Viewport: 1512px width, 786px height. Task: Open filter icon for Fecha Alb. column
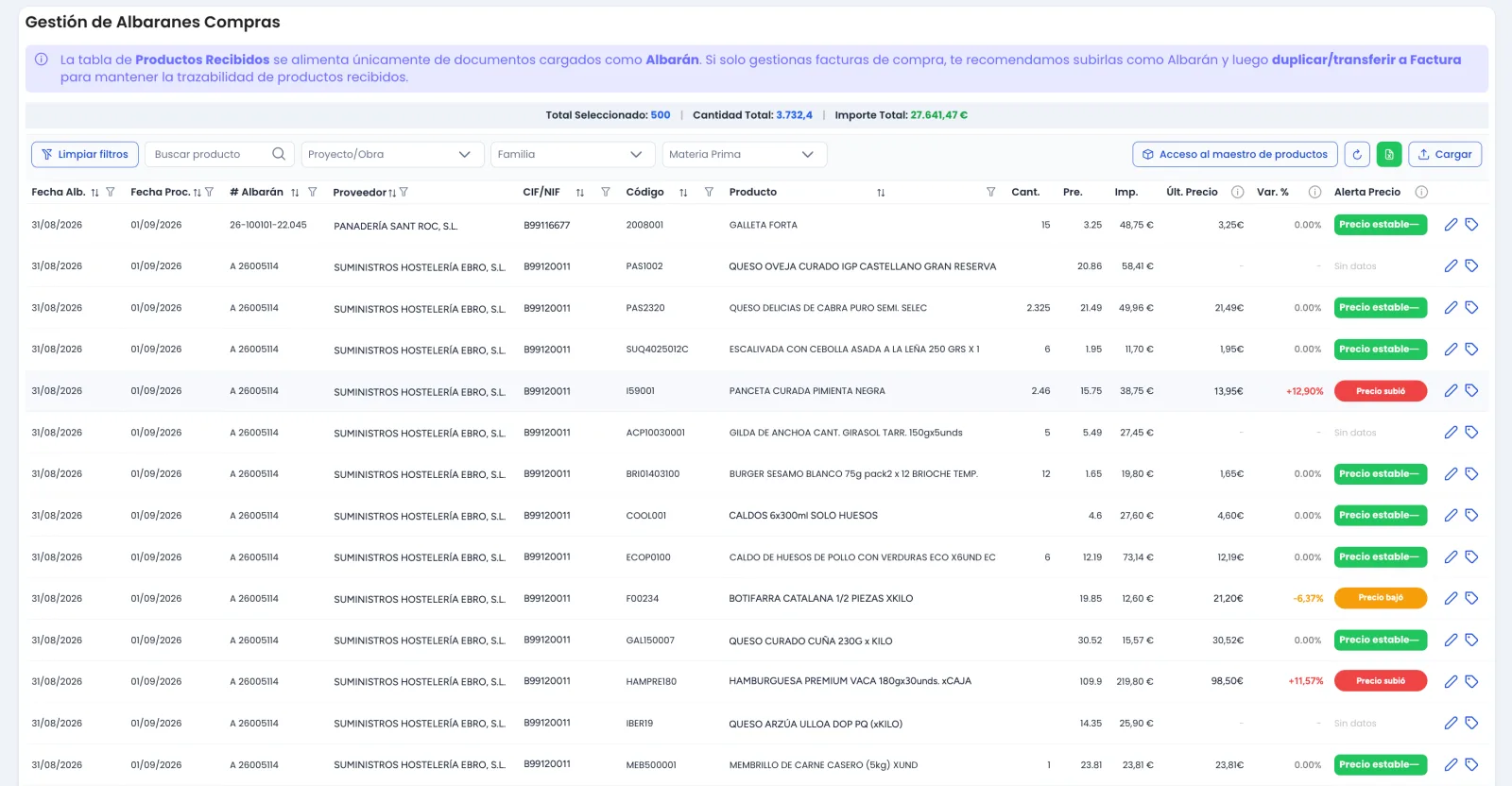(111, 192)
